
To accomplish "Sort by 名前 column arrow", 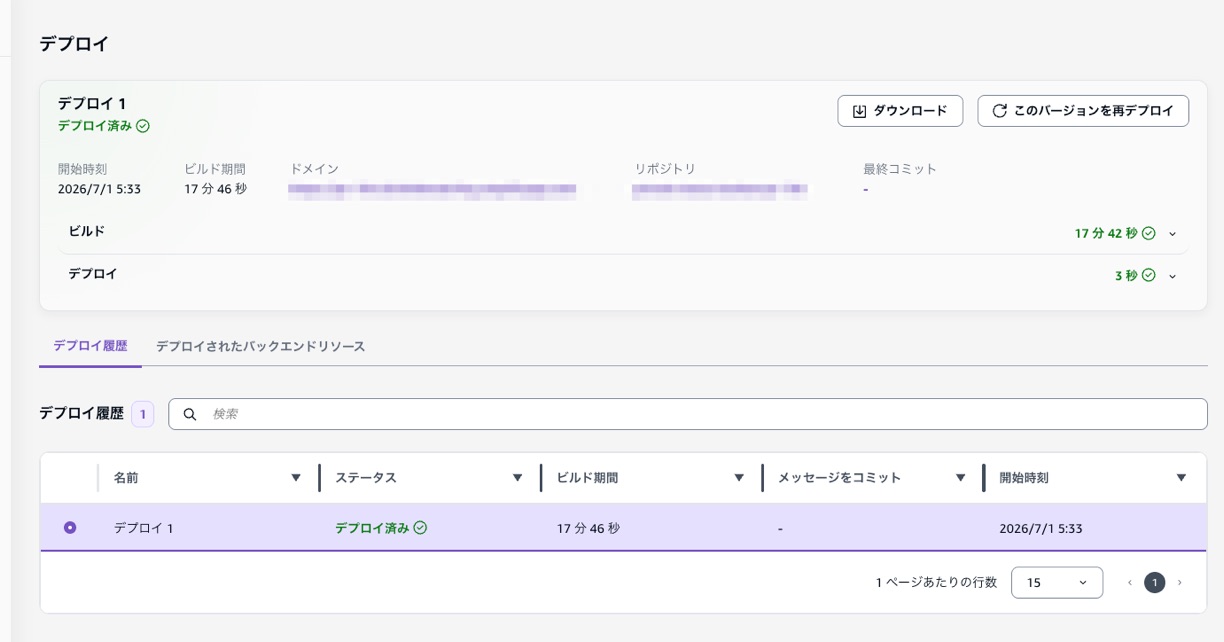I will [x=296, y=478].
